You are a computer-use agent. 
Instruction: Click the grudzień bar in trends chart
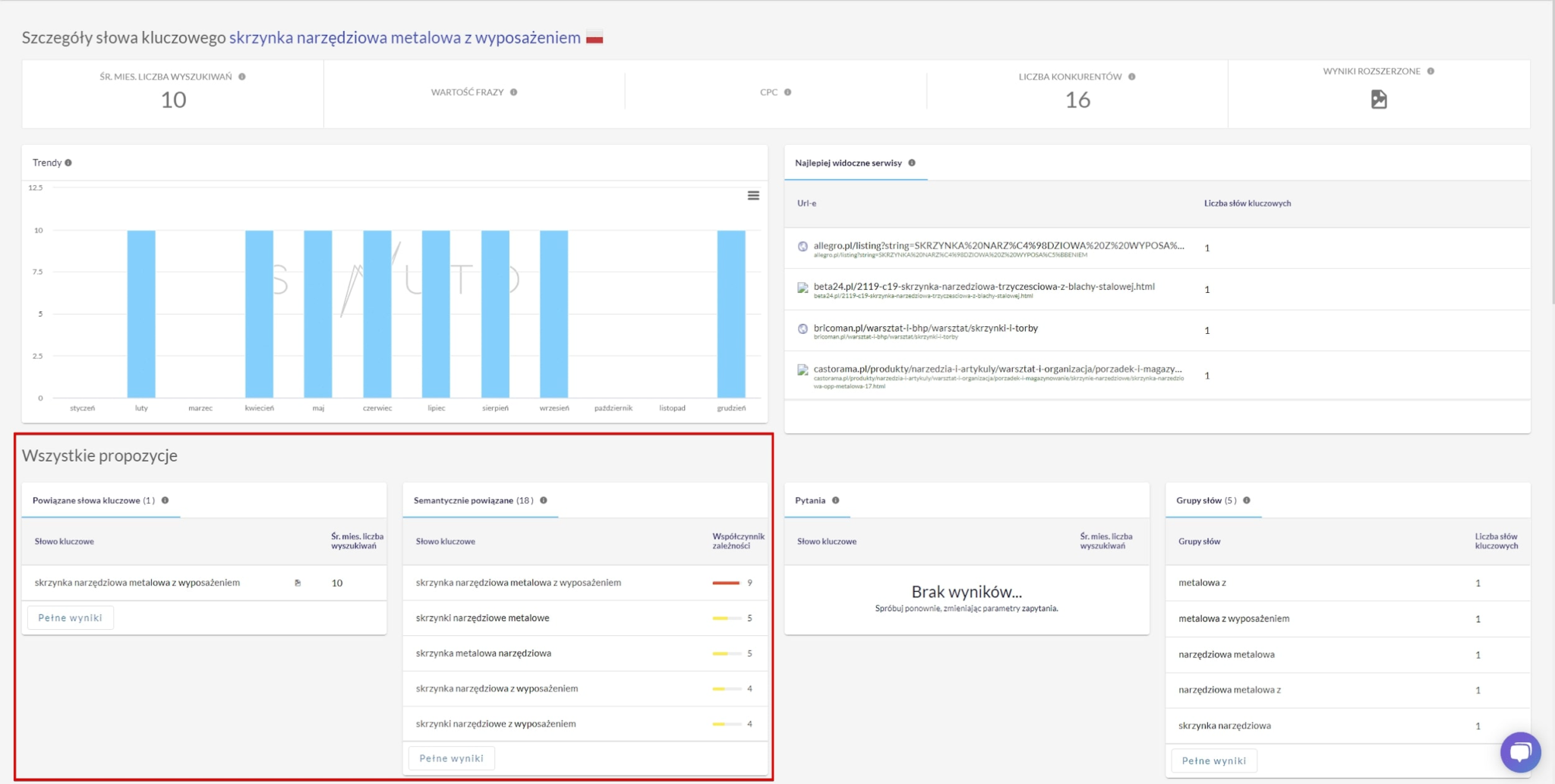coord(731,314)
